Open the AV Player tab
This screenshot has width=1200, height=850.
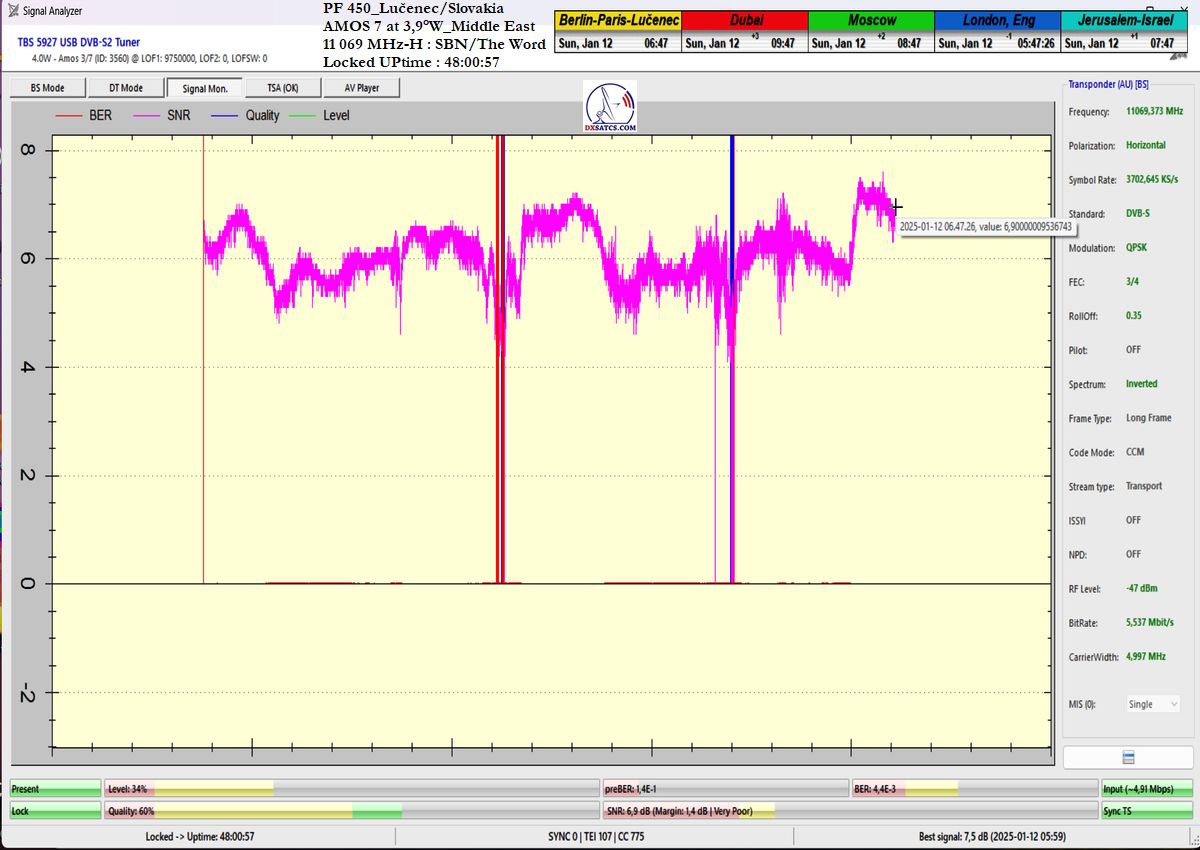point(361,88)
